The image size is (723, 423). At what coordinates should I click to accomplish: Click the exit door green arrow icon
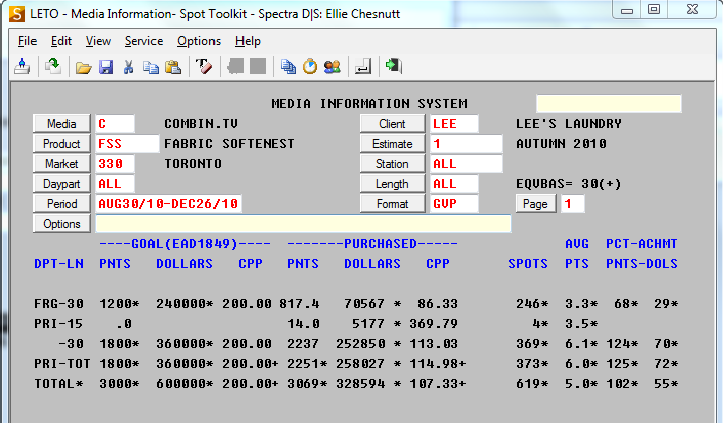394,66
